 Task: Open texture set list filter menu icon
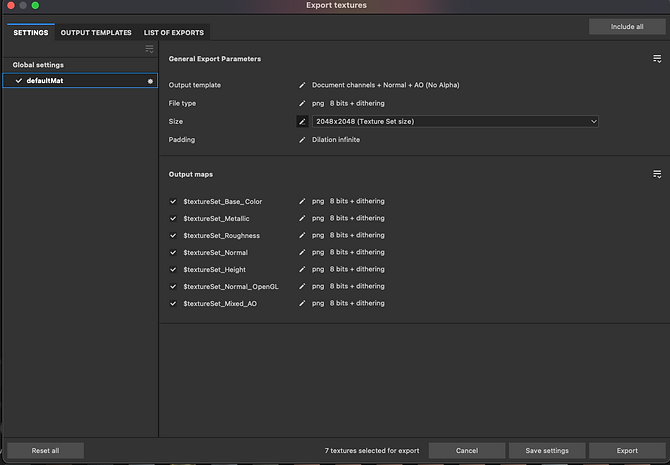pos(150,49)
